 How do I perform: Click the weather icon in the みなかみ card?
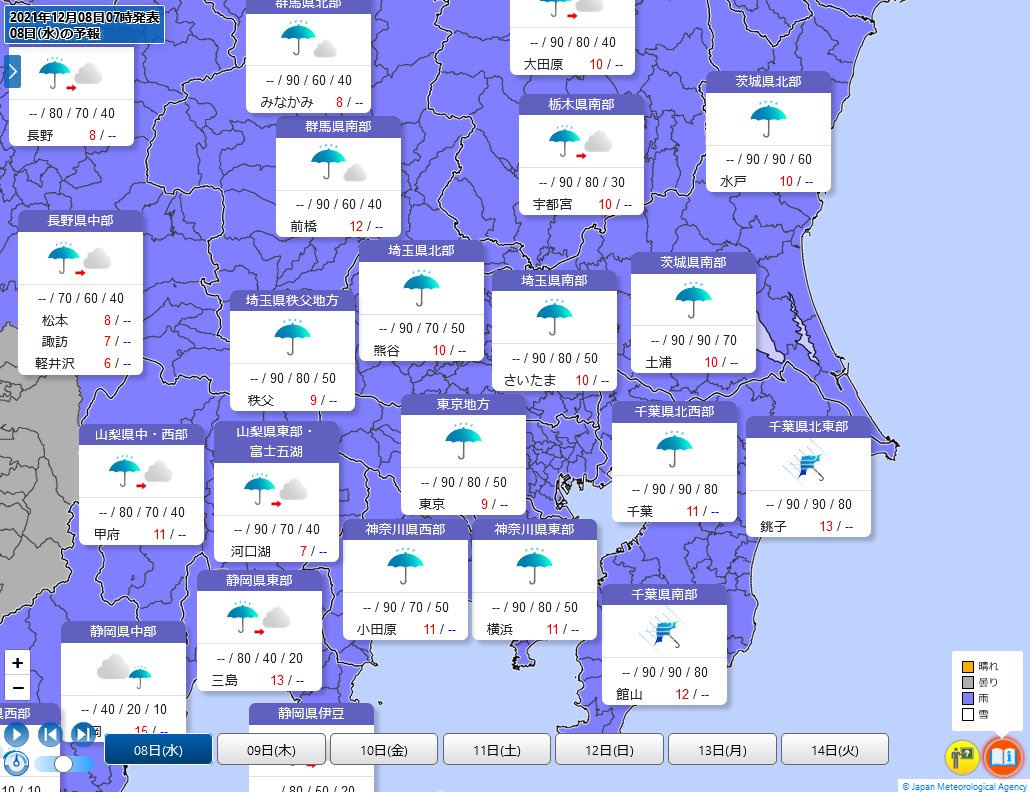pyautogui.click(x=309, y=39)
